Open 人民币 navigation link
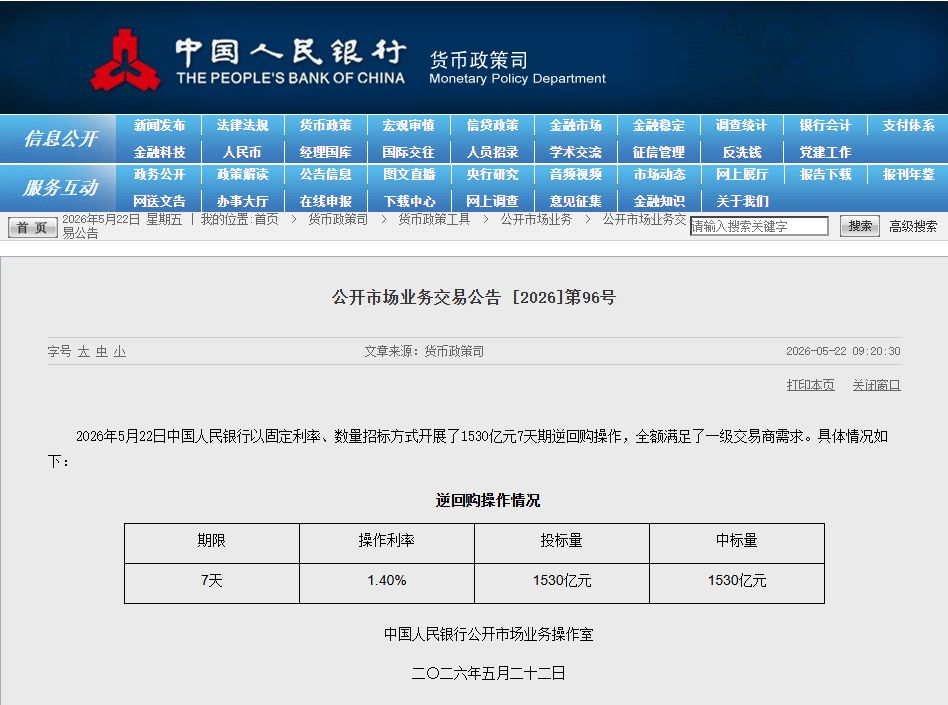948x705 pixels. click(x=242, y=152)
